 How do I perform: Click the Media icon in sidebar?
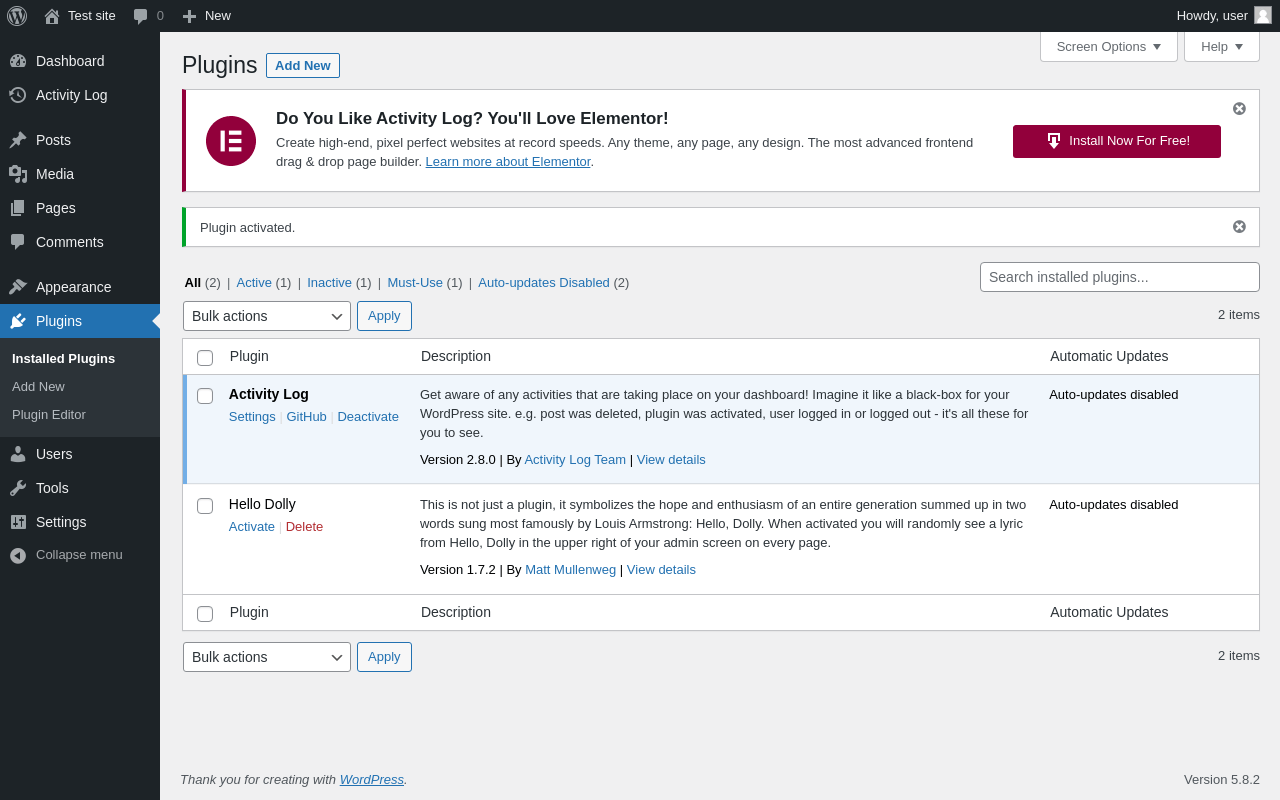[x=18, y=174]
